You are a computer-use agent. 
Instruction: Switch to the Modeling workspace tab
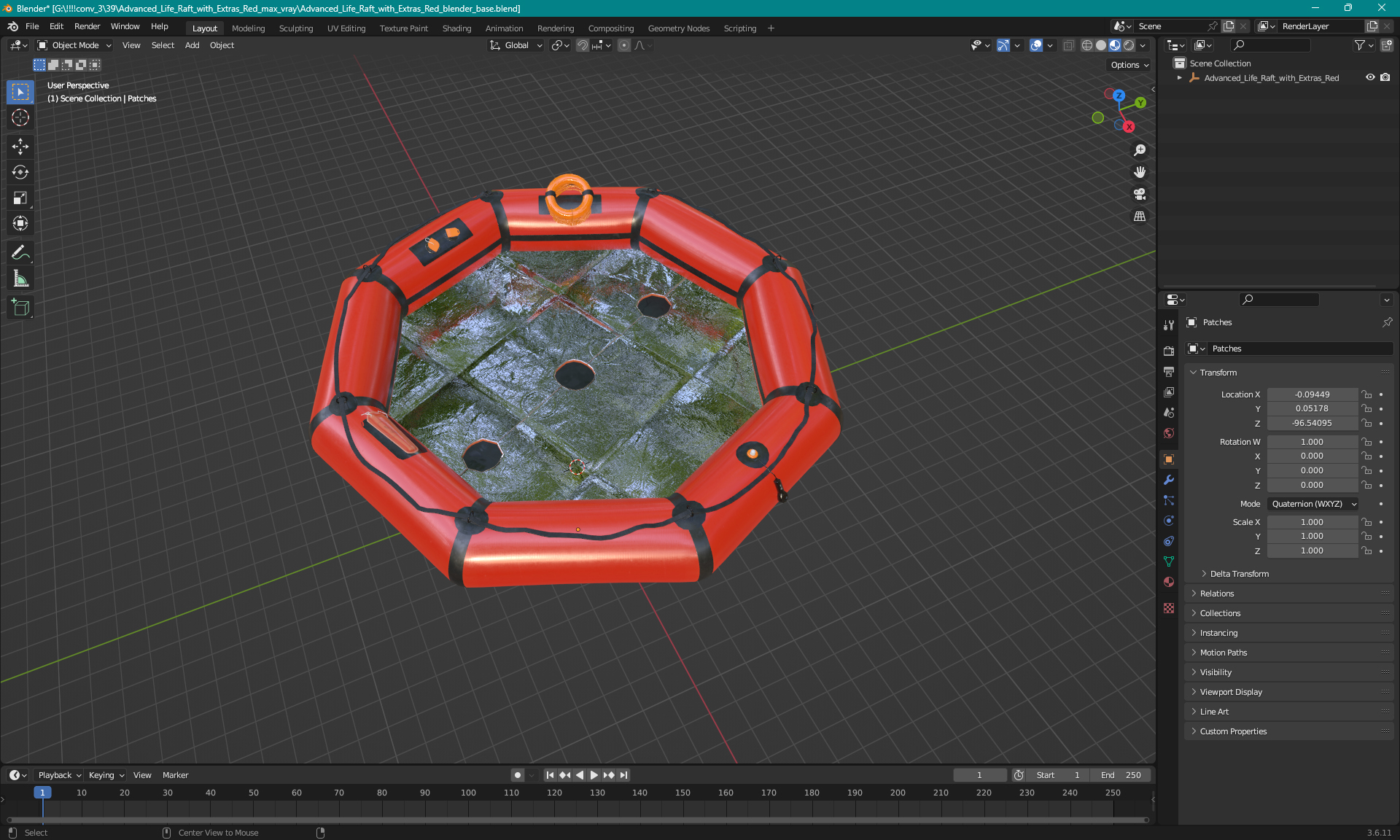pos(248,28)
